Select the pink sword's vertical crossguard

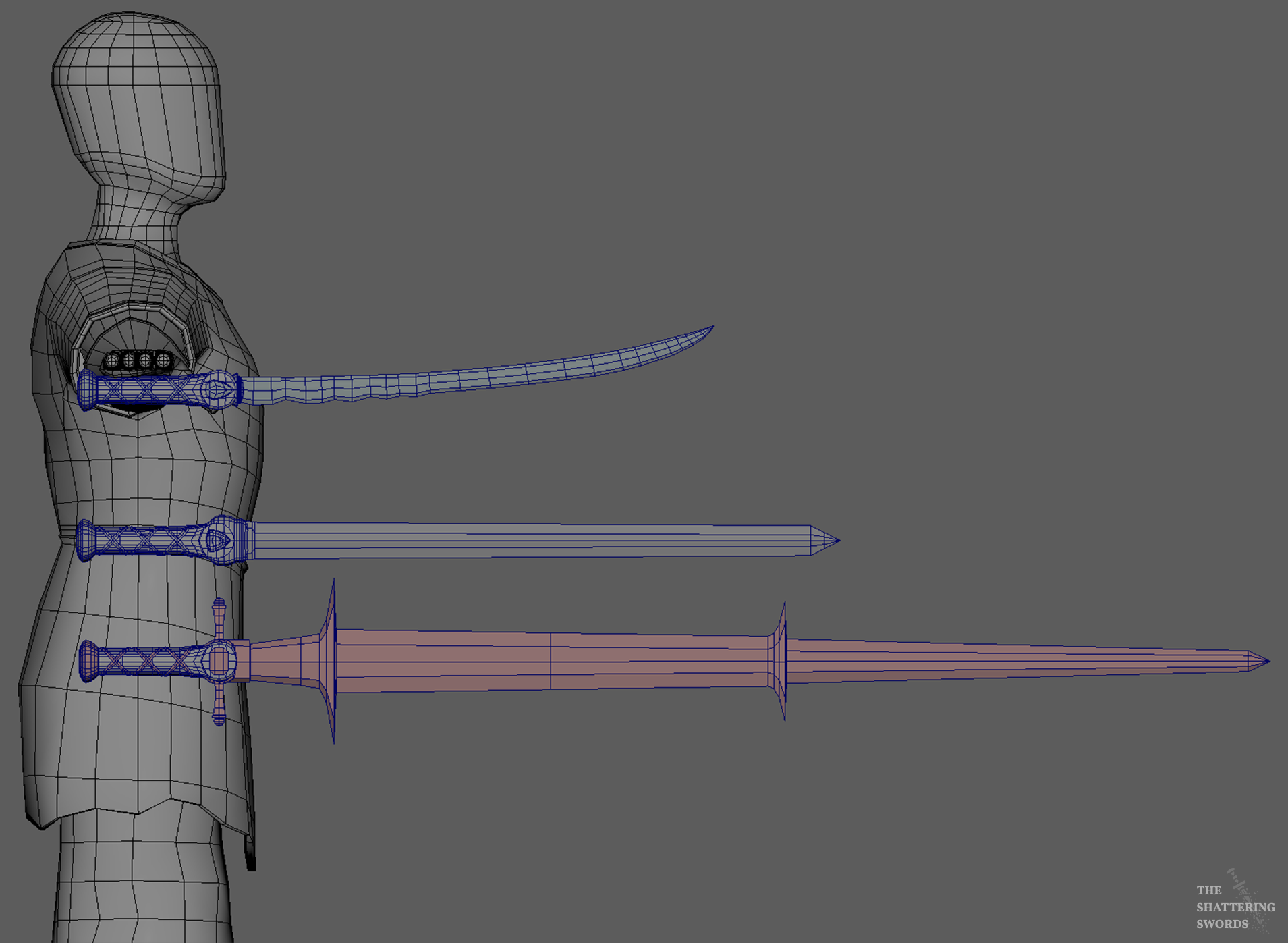(219, 662)
